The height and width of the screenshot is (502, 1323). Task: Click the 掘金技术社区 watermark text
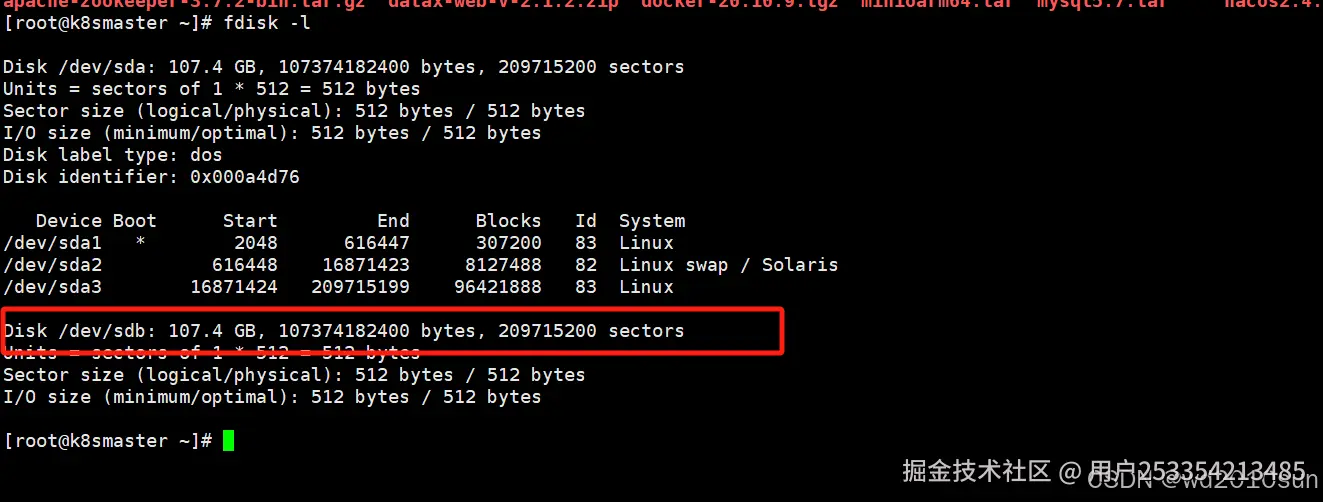coord(975,470)
